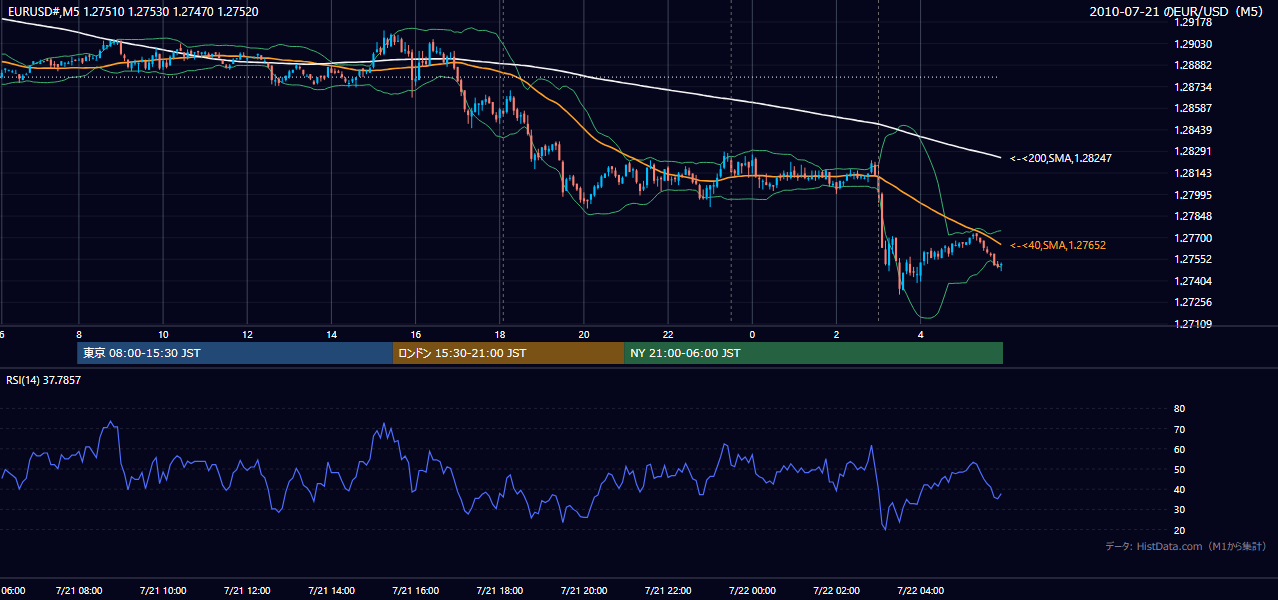Image resolution: width=1278 pixels, height=600 pixels.
Task: Click the 7/21 10:00 bottom time label
Action: coord(163,590)
